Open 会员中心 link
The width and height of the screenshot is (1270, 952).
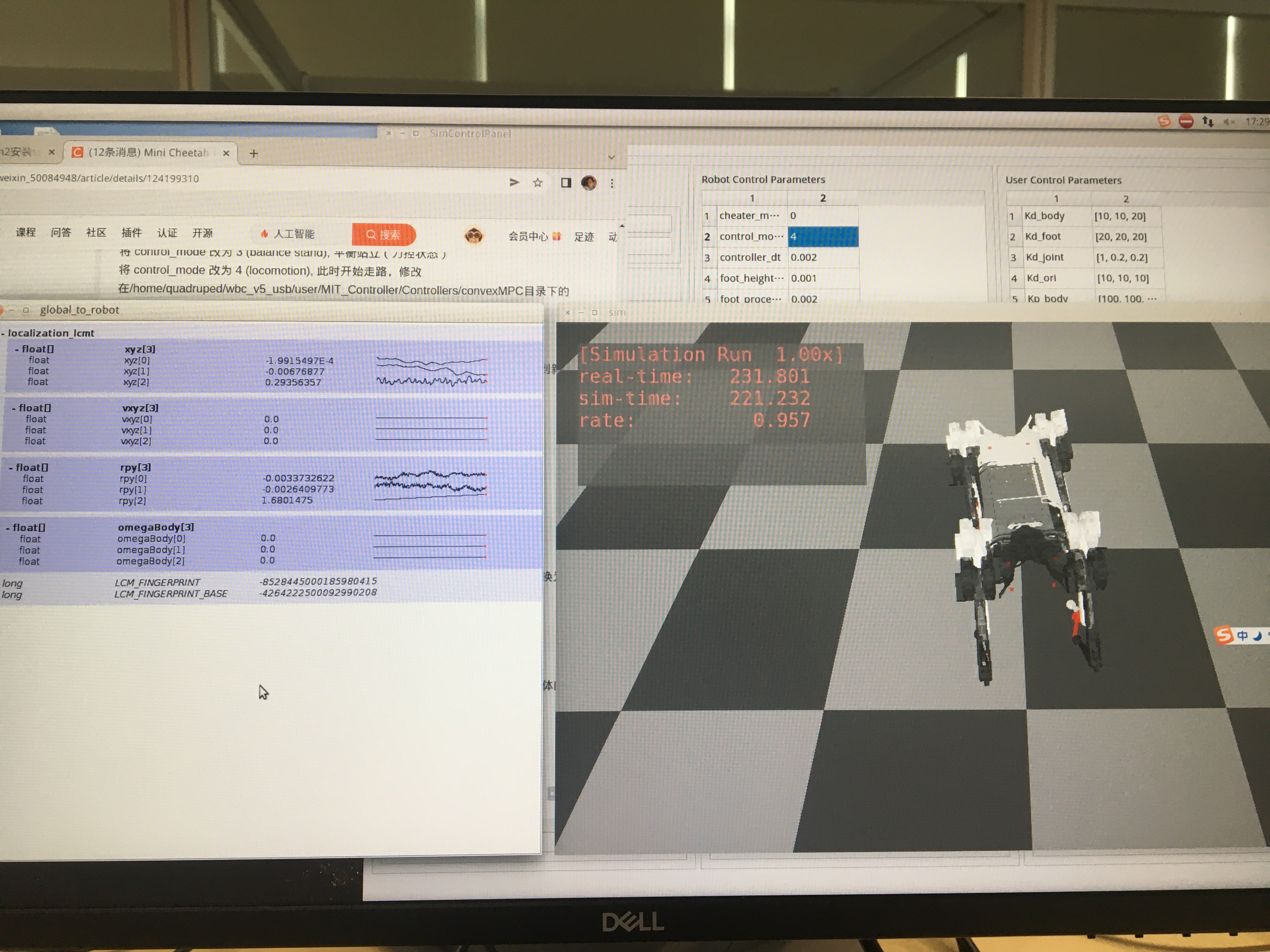coord(528,236)
